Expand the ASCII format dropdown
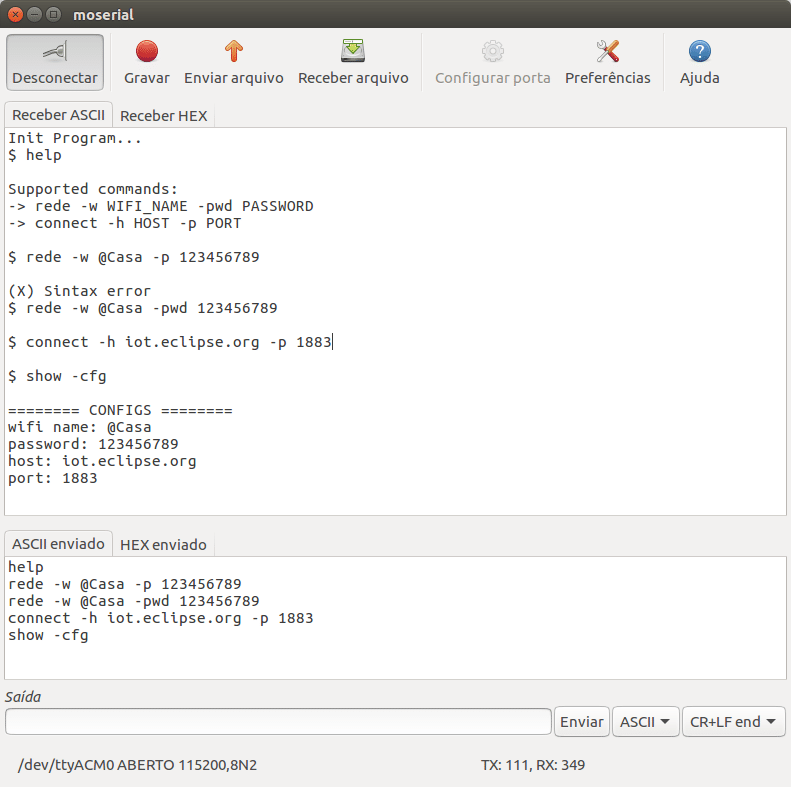 (645, 722)
